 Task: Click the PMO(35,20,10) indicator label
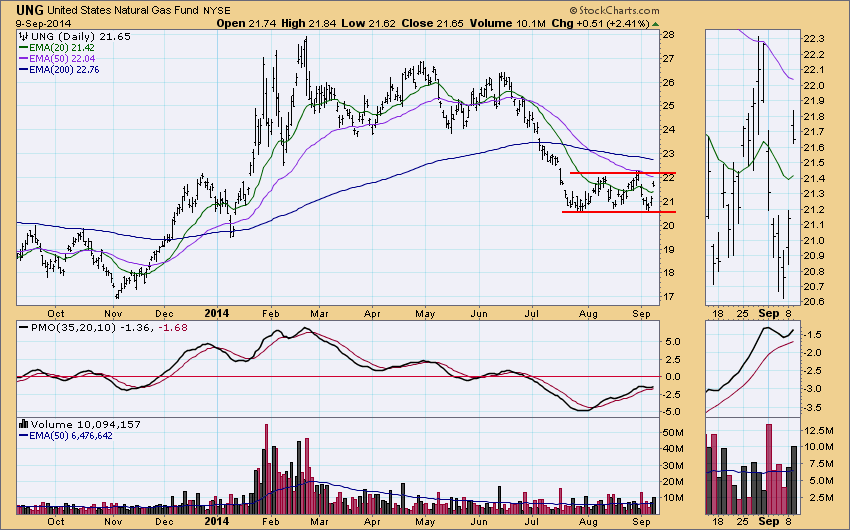click(x=72, y=327)
